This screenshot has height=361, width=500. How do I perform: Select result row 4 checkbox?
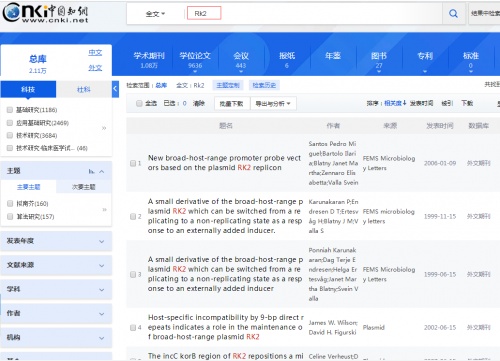(133, 327)
